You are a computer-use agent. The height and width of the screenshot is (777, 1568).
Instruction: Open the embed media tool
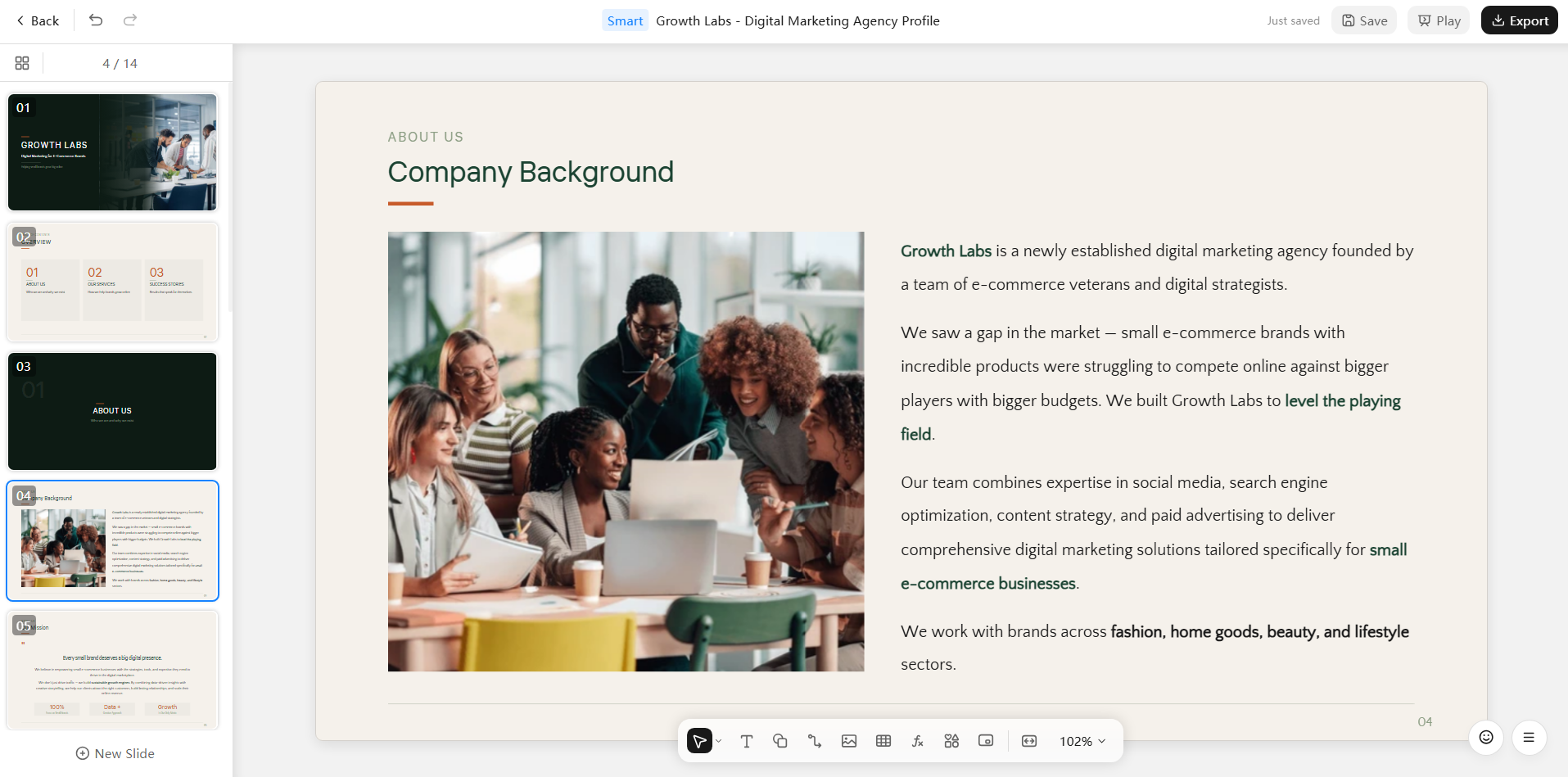point(986,741)
